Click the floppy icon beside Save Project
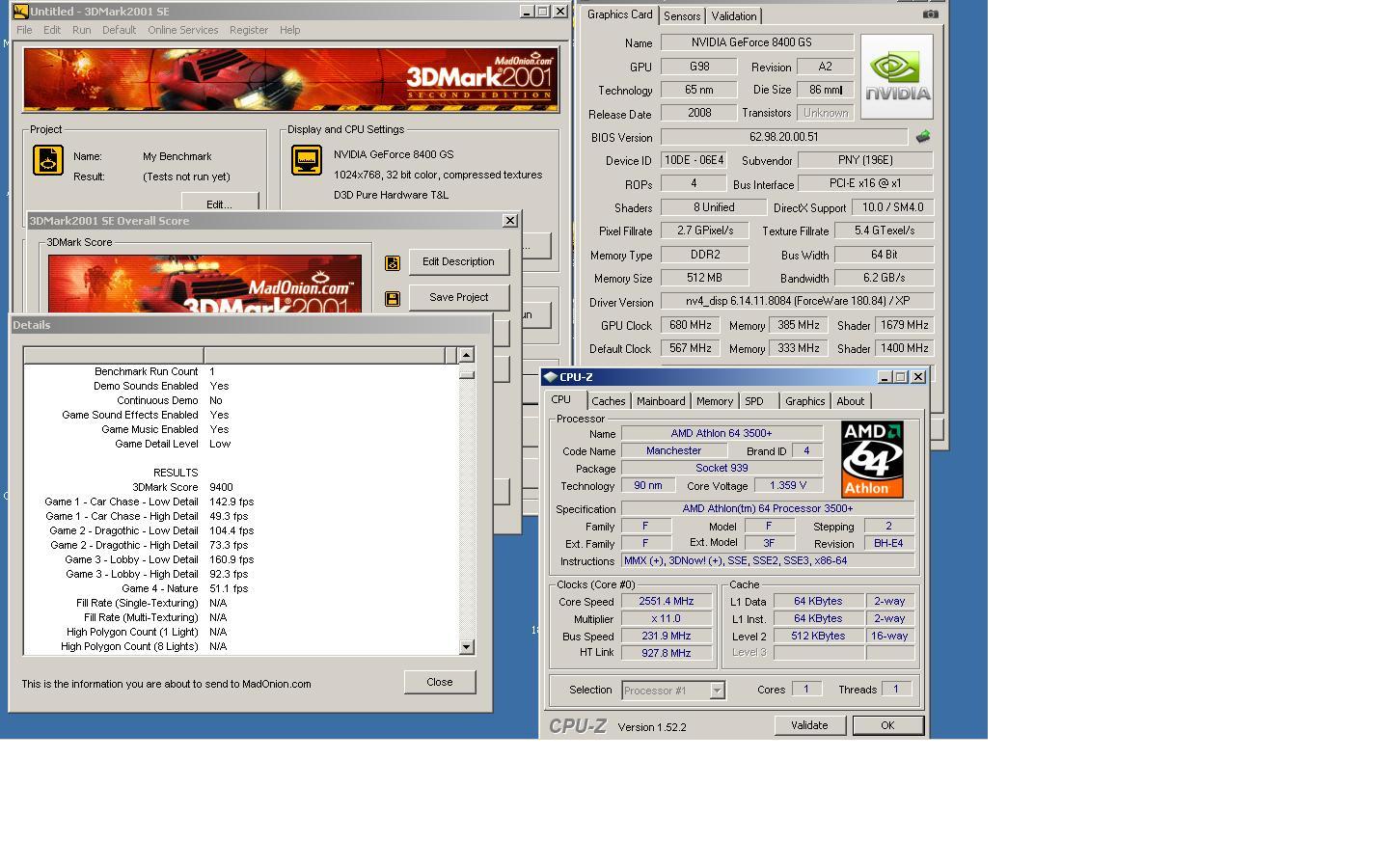Screen dimensions: 1389x868 point(393,299)
